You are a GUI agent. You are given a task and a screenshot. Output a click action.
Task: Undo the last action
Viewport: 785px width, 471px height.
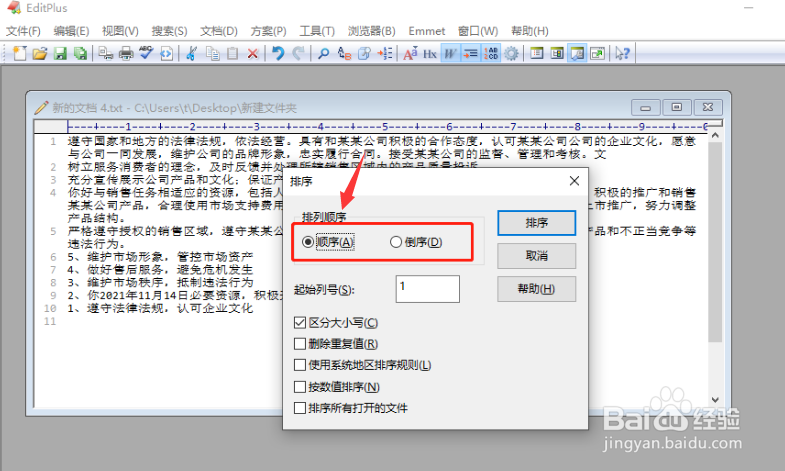click(x=278, y=53)
